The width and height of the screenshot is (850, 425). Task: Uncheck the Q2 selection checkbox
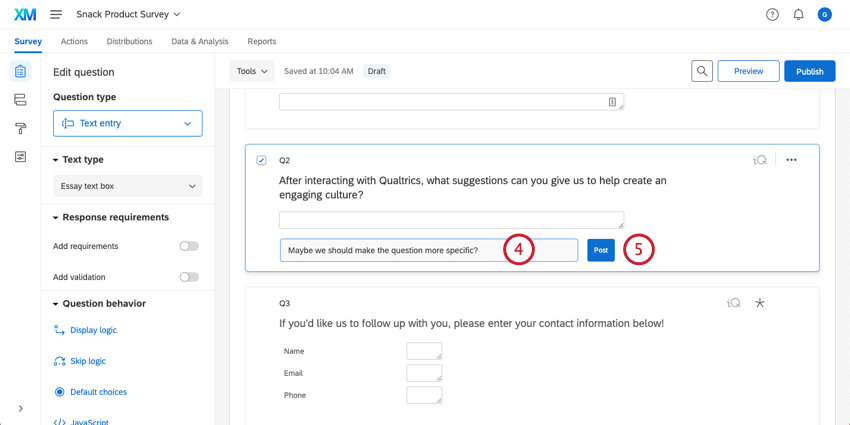pyautogui.click(x=262, y=160)
